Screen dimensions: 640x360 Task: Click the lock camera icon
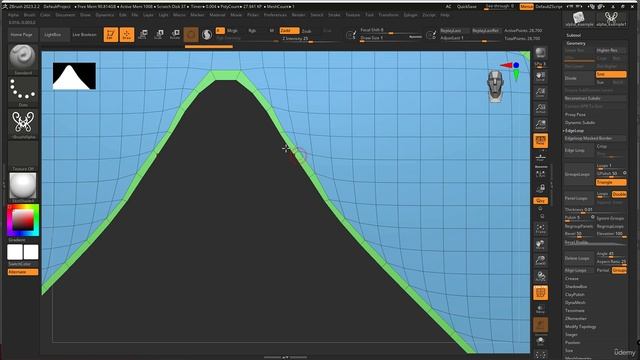(540, 189)
